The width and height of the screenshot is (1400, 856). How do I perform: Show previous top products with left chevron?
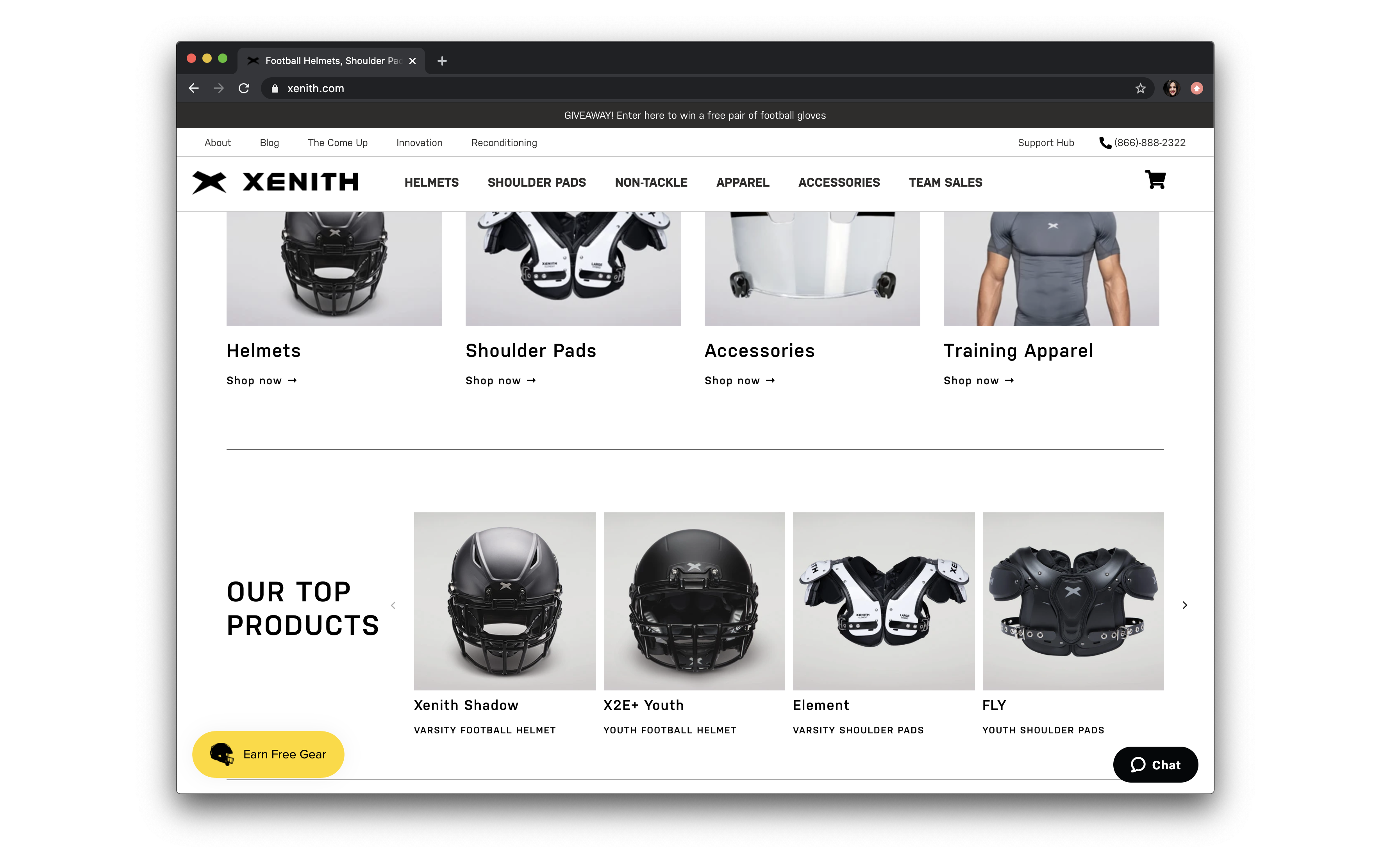393,605
